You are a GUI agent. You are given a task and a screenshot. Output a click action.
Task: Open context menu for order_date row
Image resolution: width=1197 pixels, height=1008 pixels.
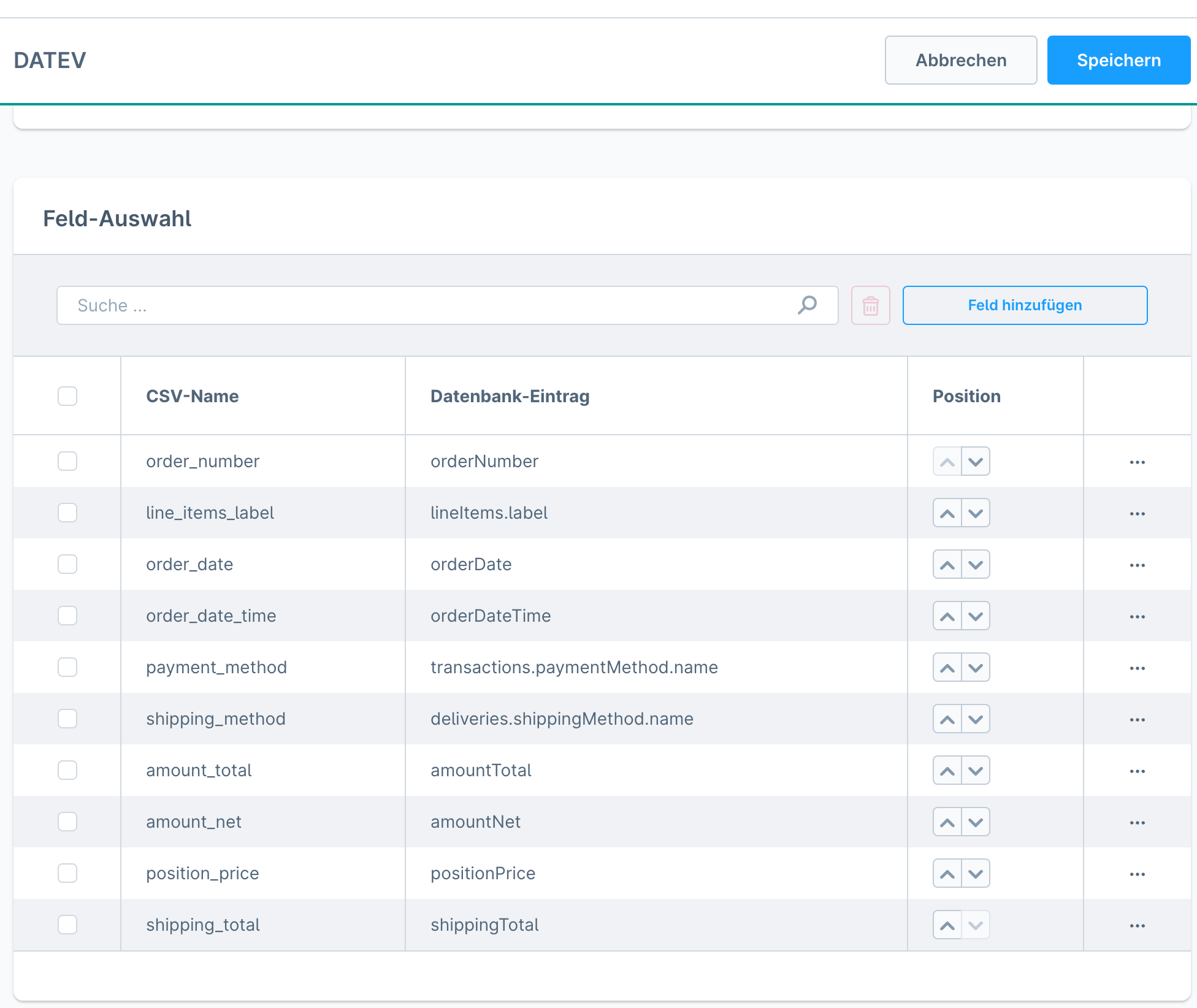(x=1138, y=565)
